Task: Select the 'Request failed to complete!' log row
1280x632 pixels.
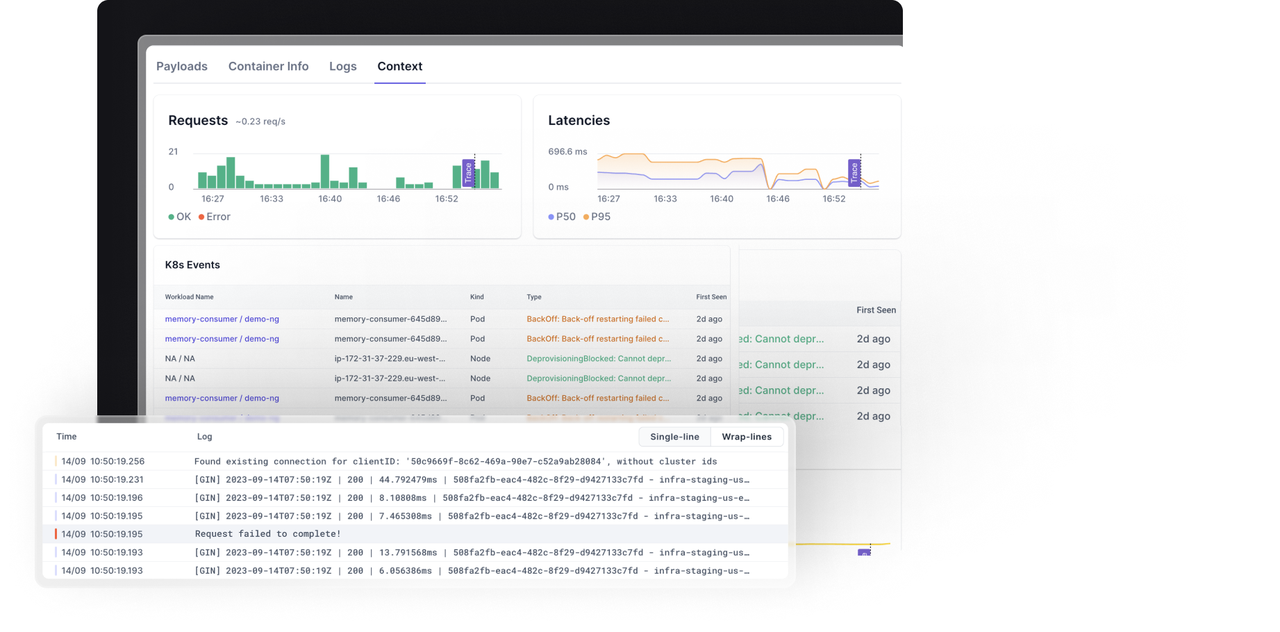Action: click(x=415, y=534)
